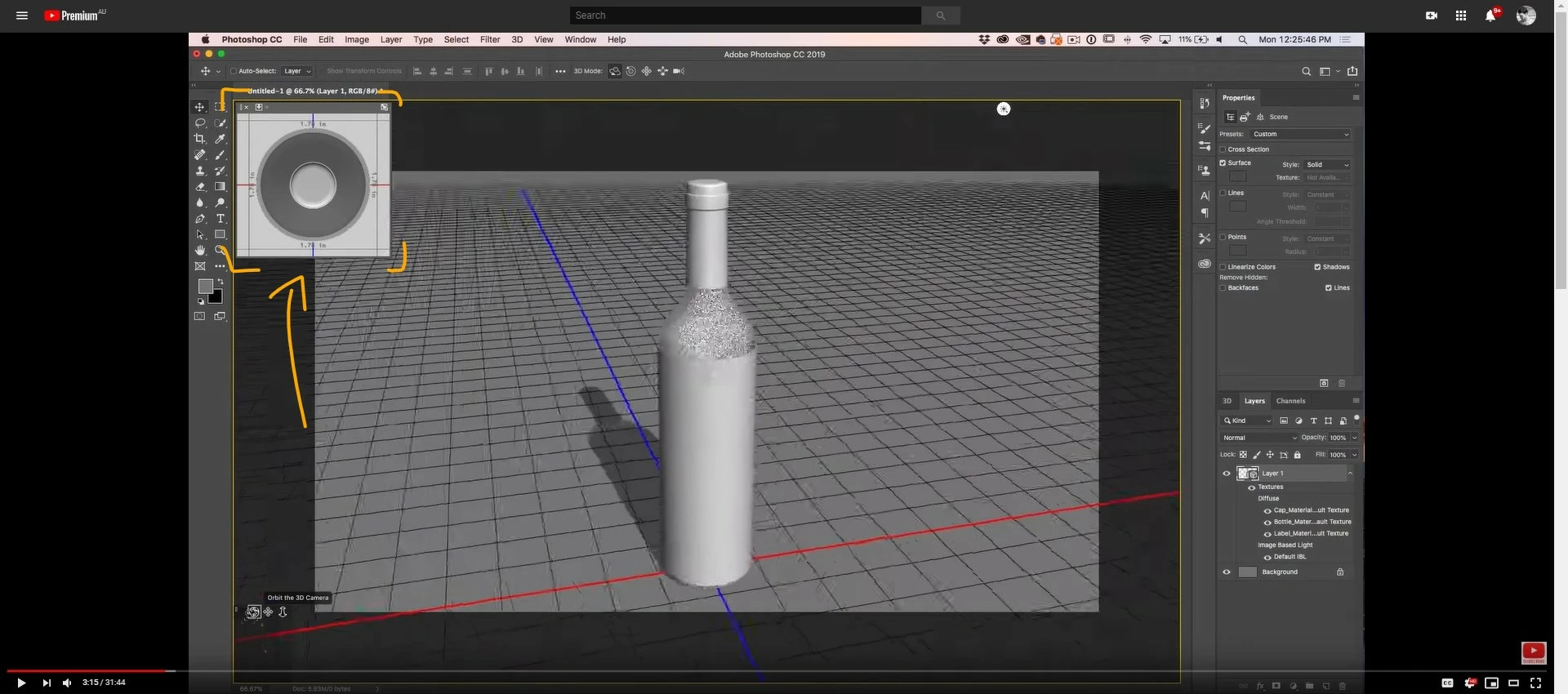Open the Filter menu
The width and height of the screenshot is (1568, 694).
tap(490, 39)
